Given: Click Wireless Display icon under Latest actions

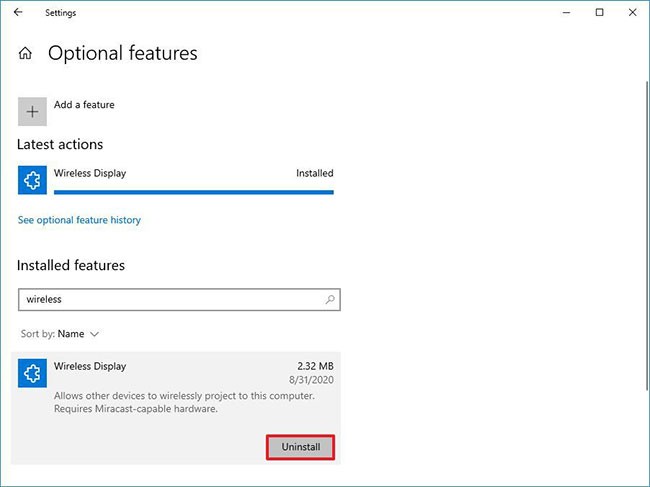Looking at the screenshot, I should 32,180.
